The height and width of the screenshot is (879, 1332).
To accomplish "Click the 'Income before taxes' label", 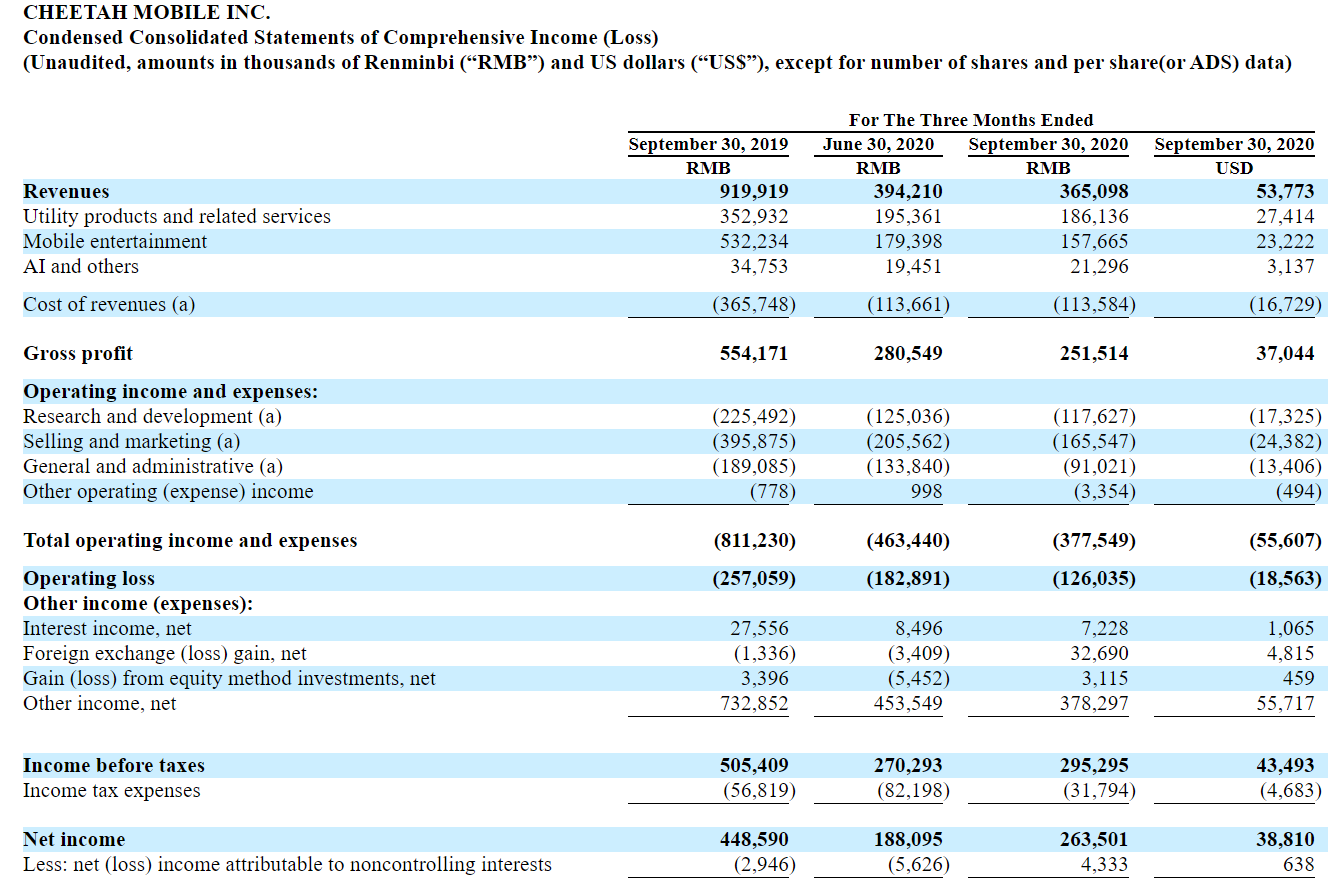I will pos(114,765).
